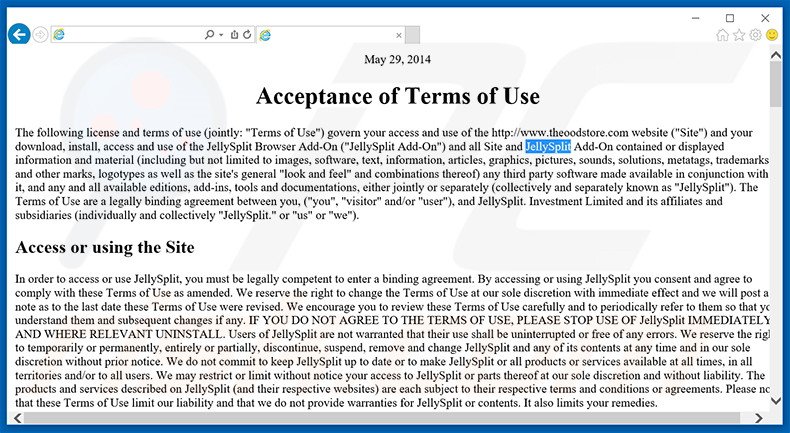Viewport: 790px width, 433px height.
Task: Go to the Home page icon
Action: coord(722,35)
